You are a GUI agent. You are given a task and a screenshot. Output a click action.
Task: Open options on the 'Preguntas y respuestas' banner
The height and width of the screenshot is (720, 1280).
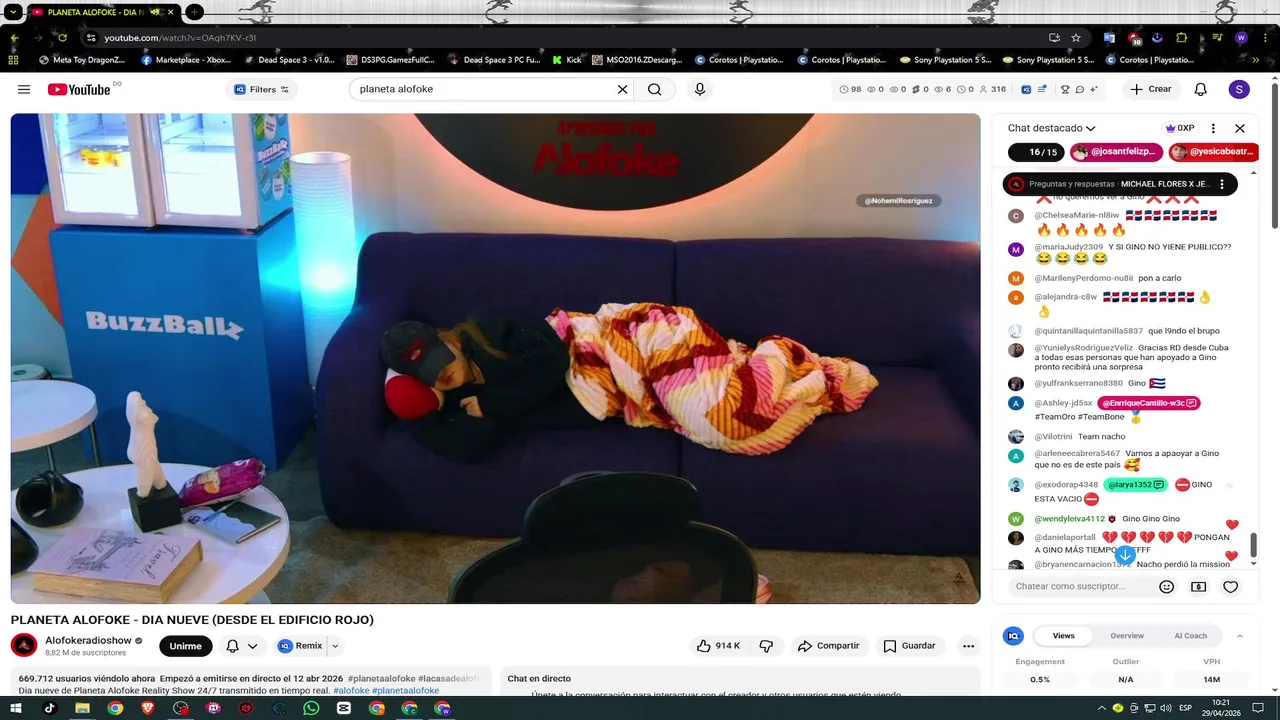click(x=1222, y=184)
